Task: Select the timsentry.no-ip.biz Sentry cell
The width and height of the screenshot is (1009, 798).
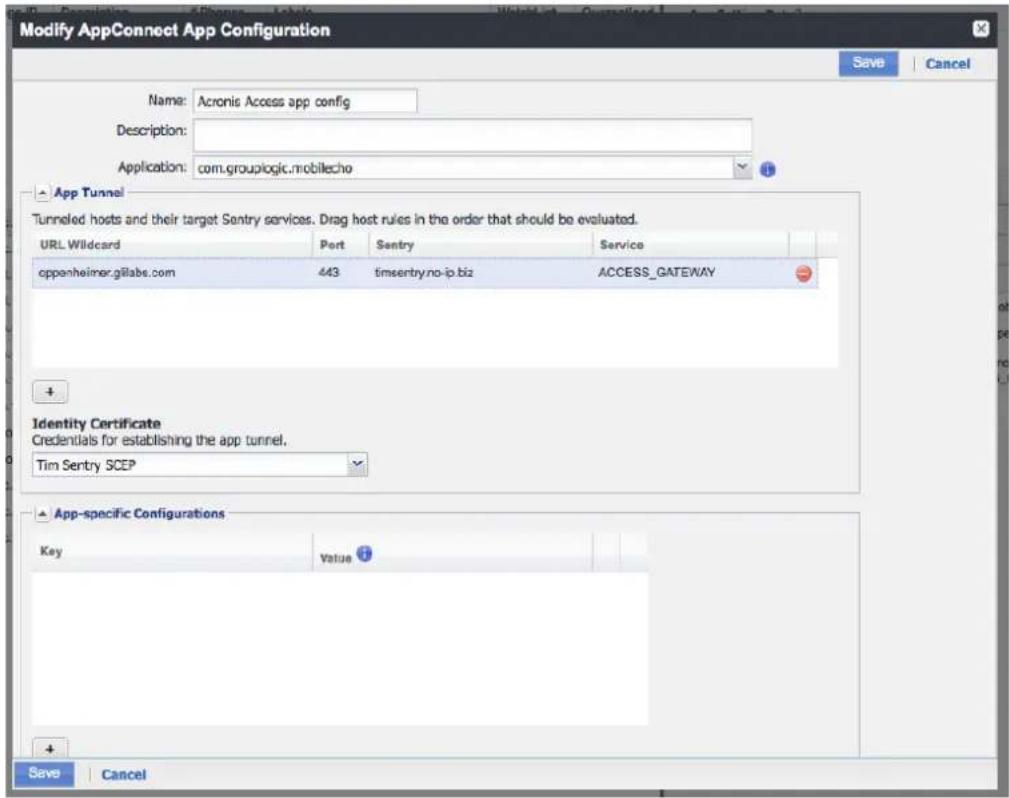Action: click(480, 273)
